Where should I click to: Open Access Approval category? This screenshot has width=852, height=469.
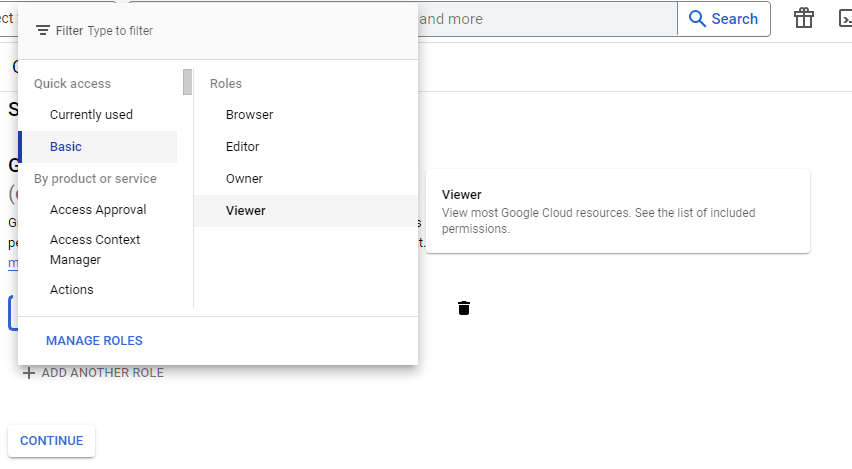click(x=98, y=210)
